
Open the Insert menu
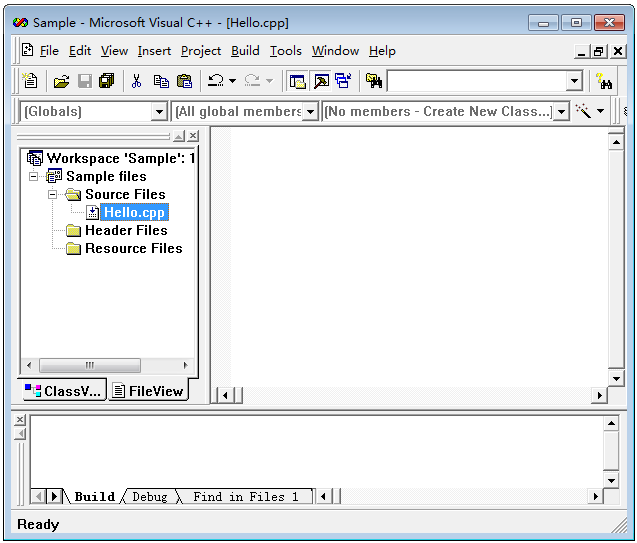(154, 51)
